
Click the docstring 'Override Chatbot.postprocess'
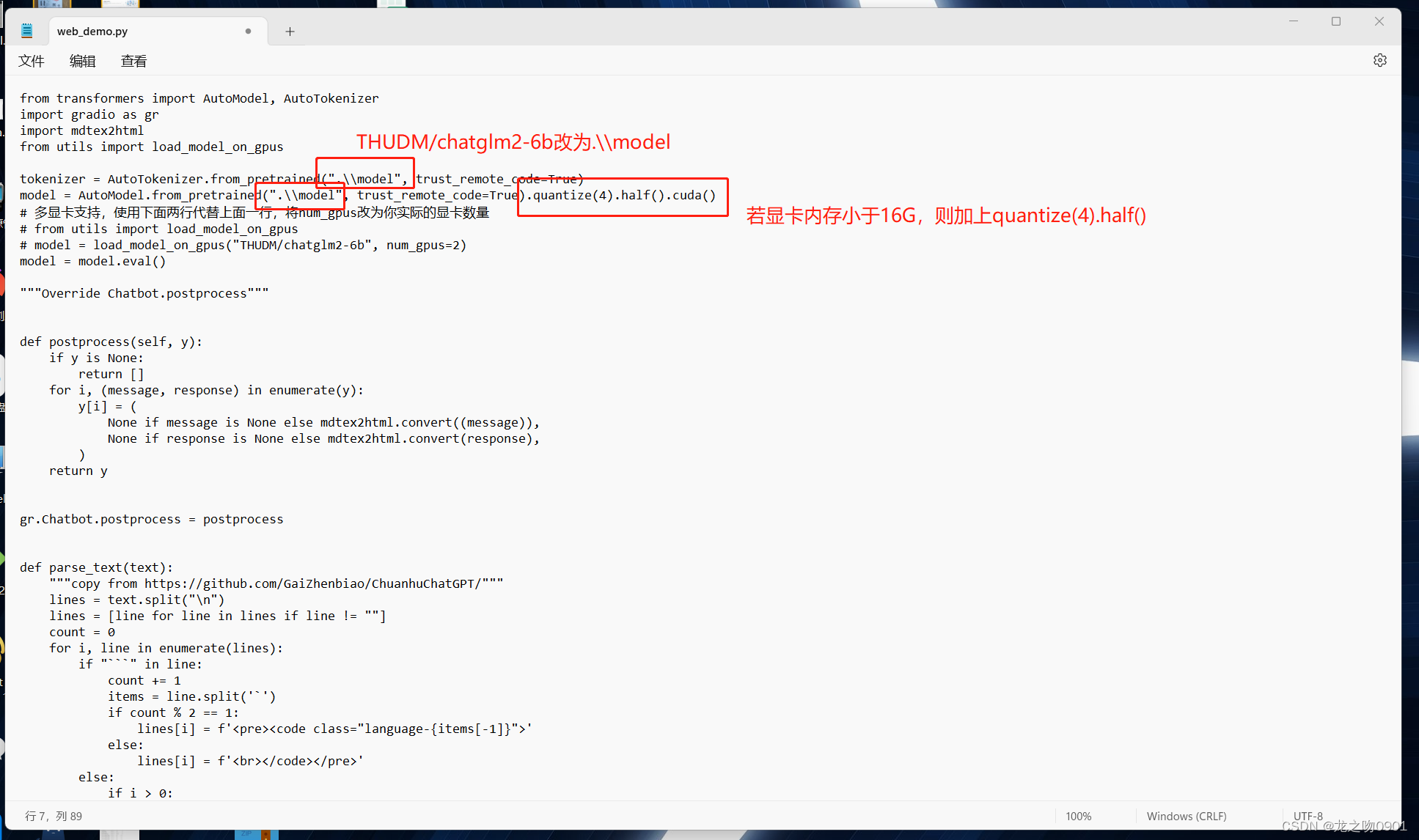coord(144,293)
